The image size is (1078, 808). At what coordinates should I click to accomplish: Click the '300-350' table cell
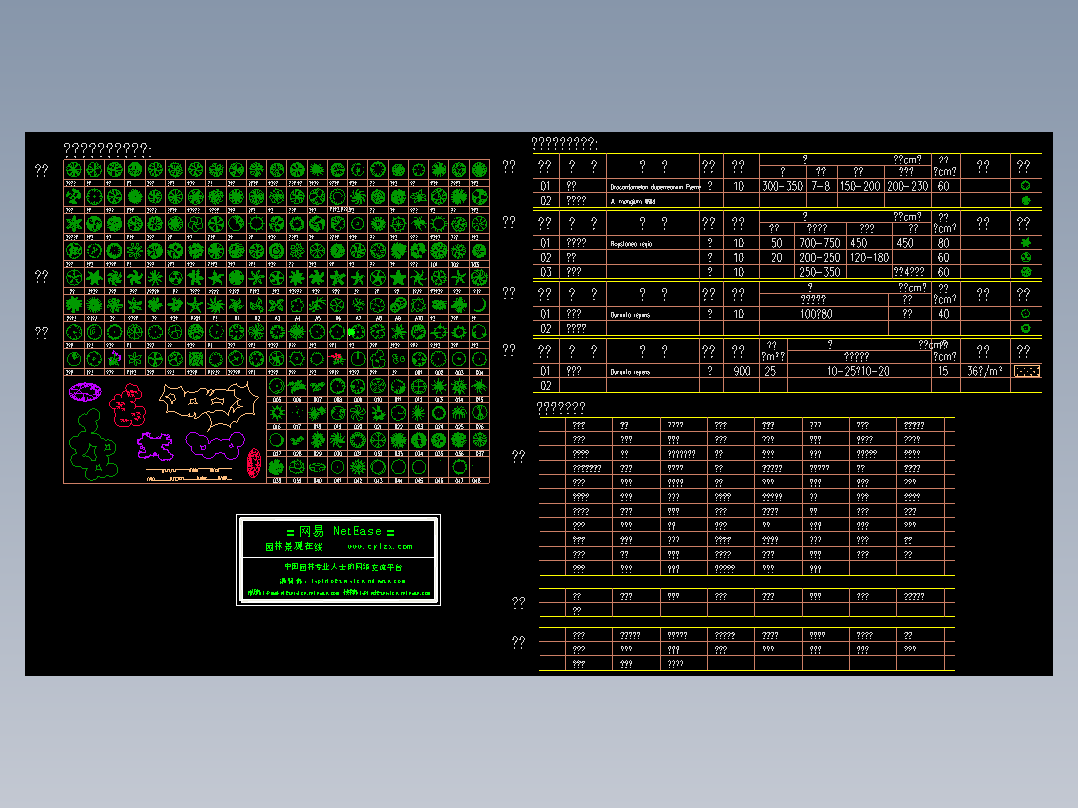pyautogui.click(x=782, y=186)
